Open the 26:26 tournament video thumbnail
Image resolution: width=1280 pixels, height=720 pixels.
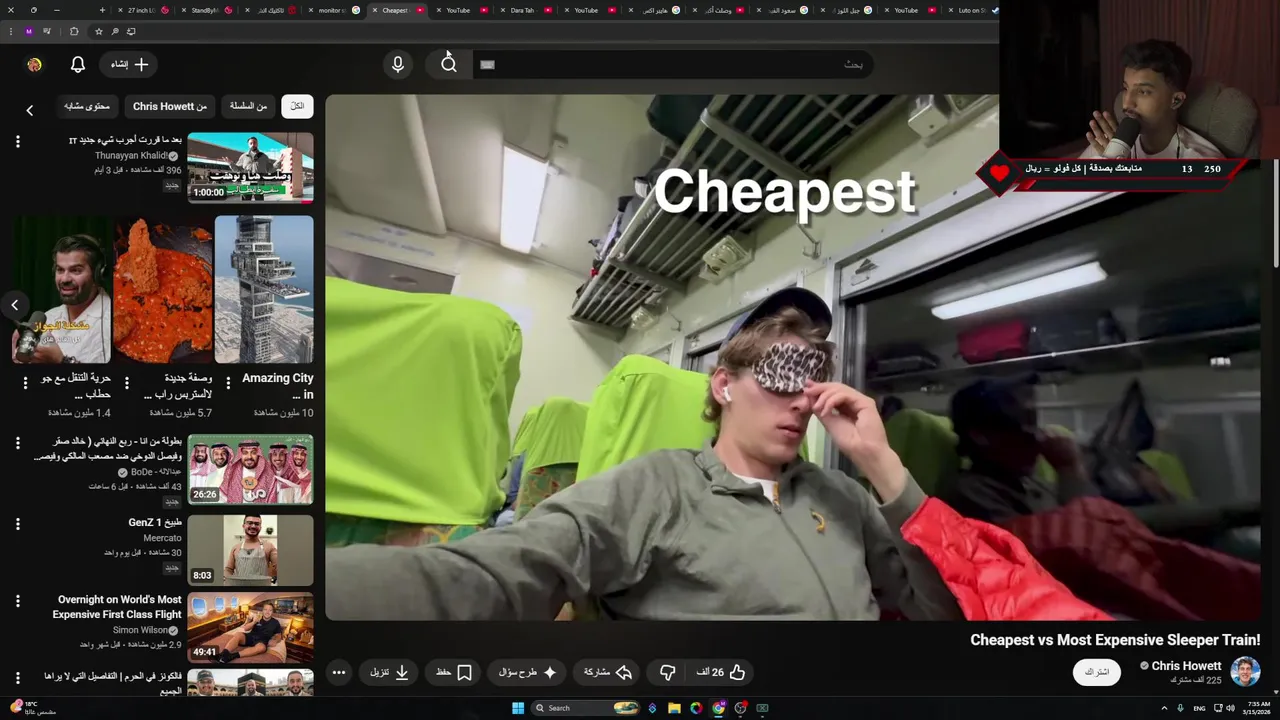click(250, 469)
